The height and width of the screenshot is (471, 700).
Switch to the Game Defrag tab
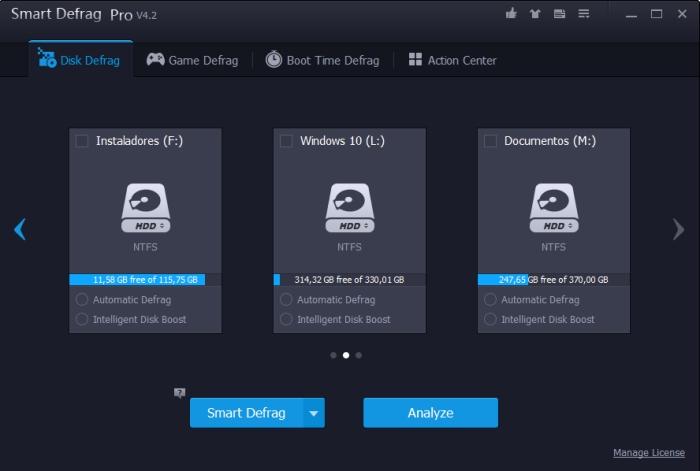tap(192, 60)
